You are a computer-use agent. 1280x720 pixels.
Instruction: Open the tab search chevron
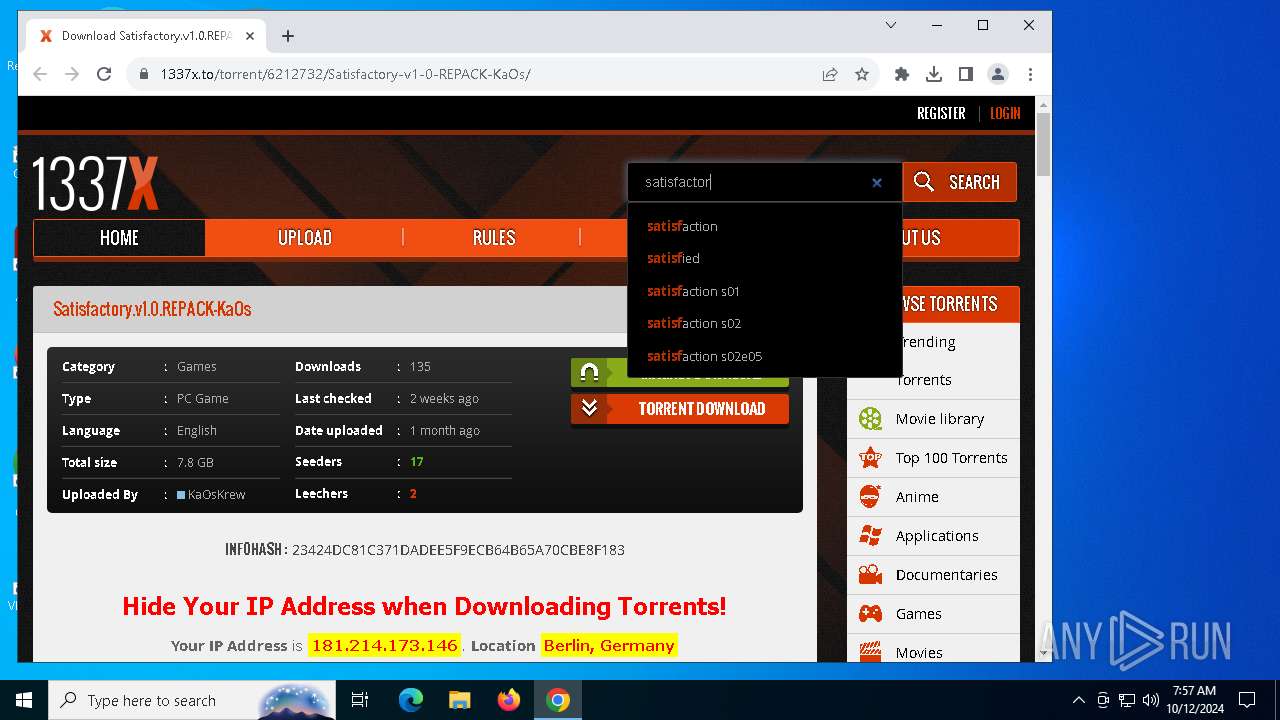(x=891, y=25)
